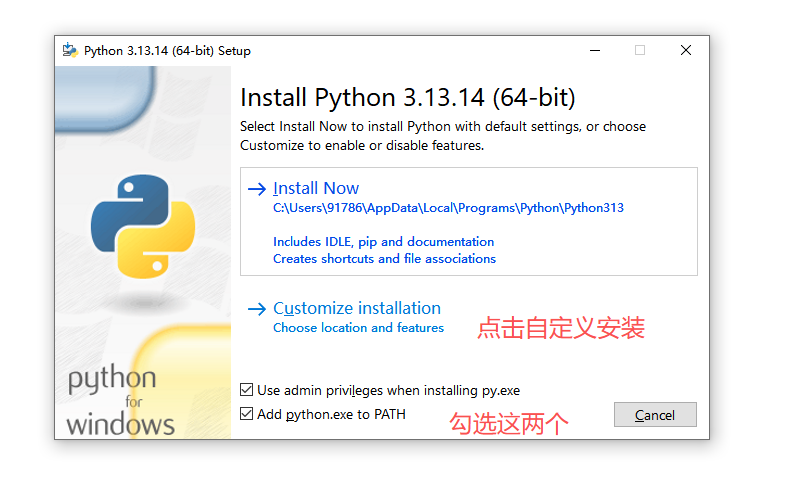This screenshot has height=483, width=792.
Task: Click the large Python logo image
Action: tap(143, 226)
